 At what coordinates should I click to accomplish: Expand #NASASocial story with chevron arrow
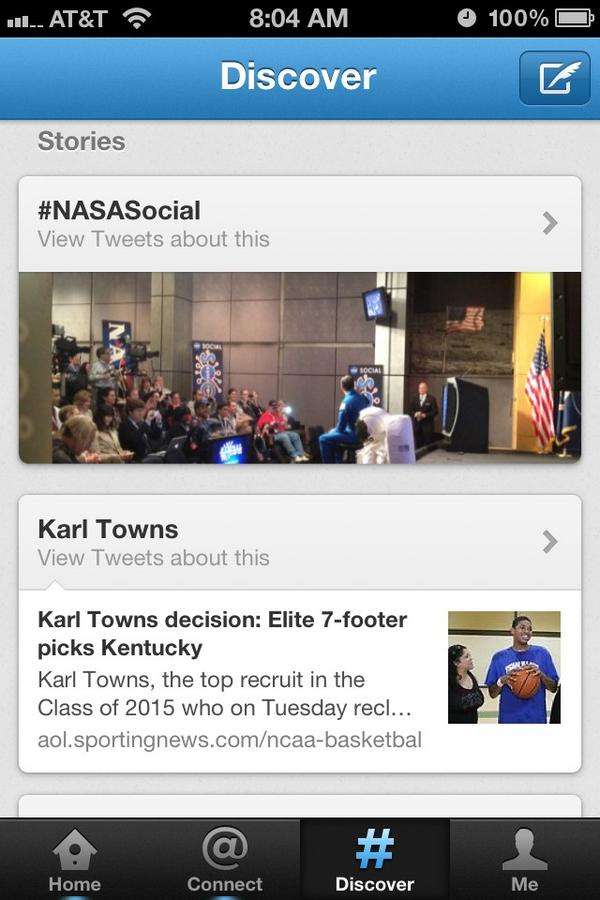pyautogui.click(x=549, y=223)
